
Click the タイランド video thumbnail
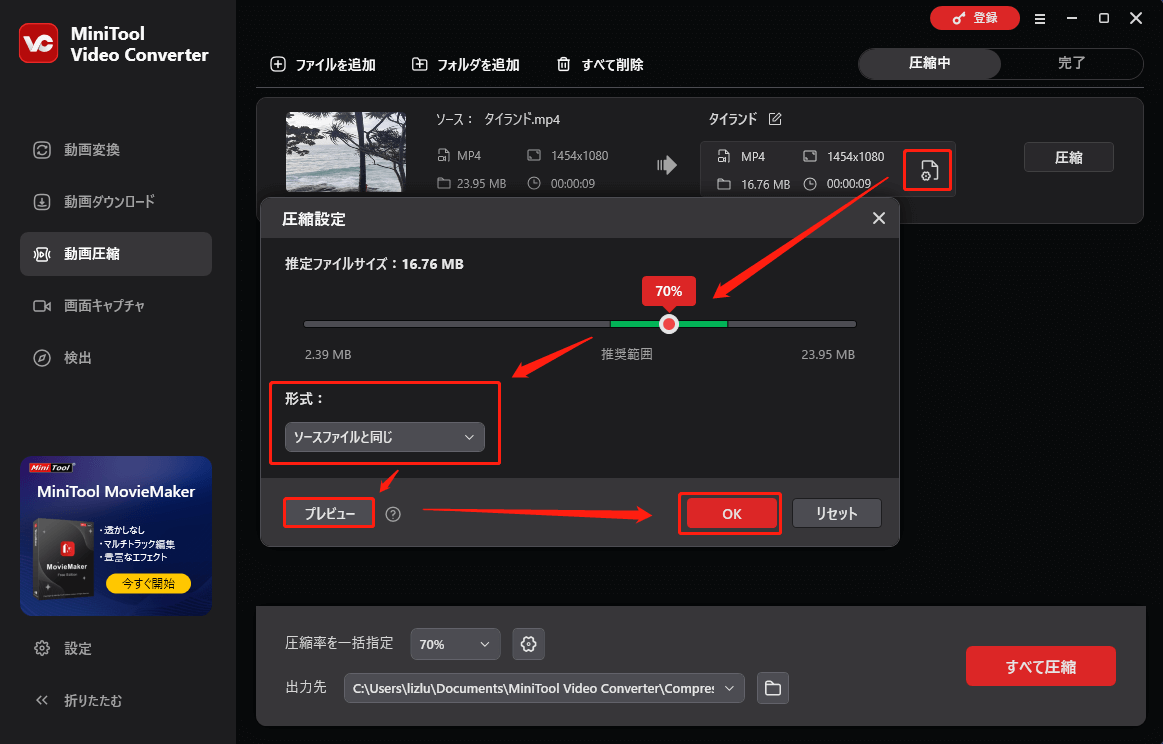(346, 152)
